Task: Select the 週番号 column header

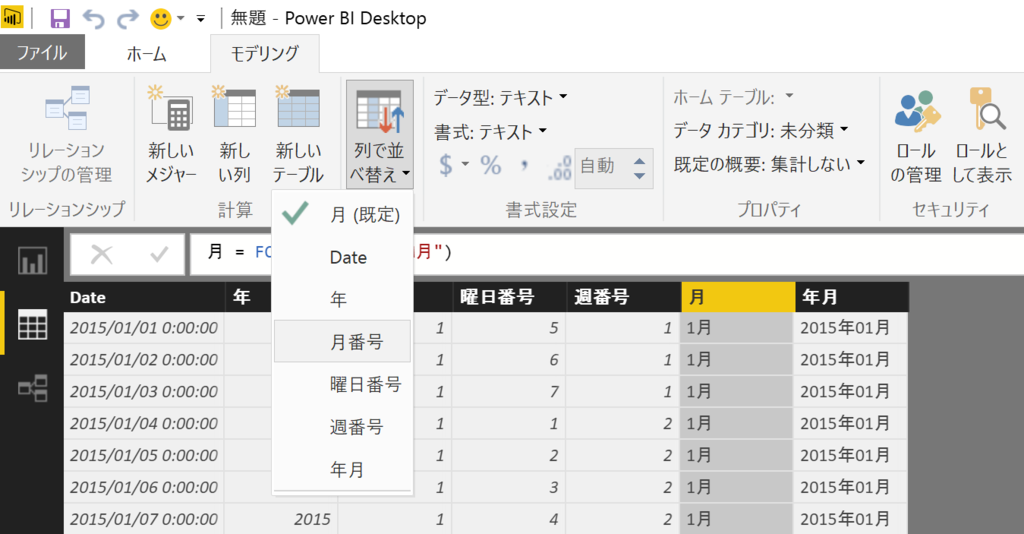Action: click(x=623, y=297)
